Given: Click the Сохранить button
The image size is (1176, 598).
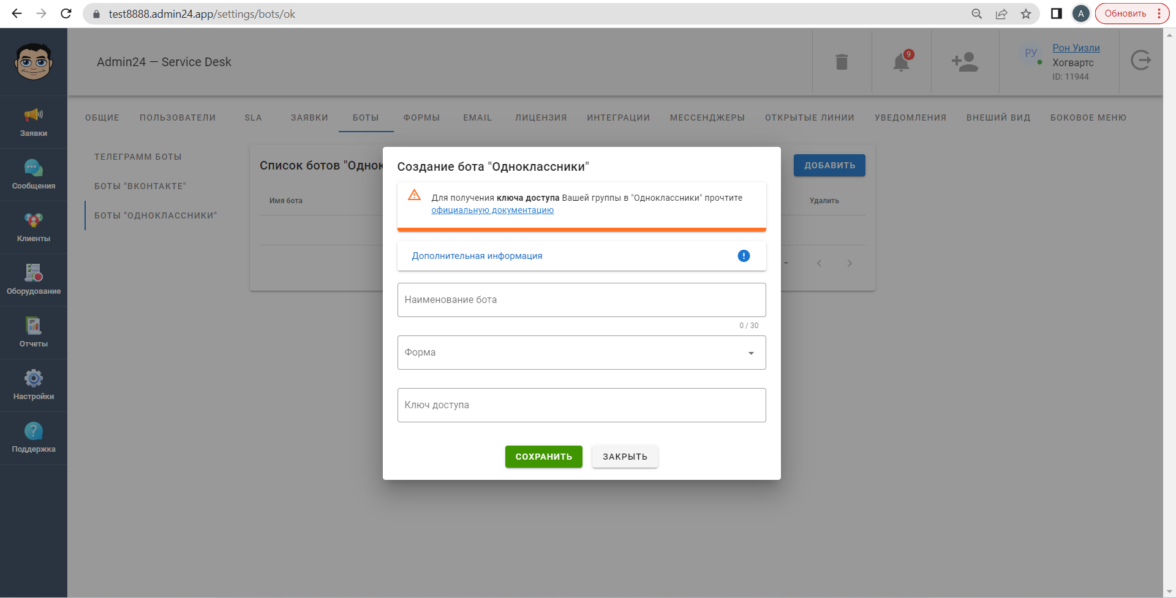Looking at the screenshot, I should (x=543, y=457).
